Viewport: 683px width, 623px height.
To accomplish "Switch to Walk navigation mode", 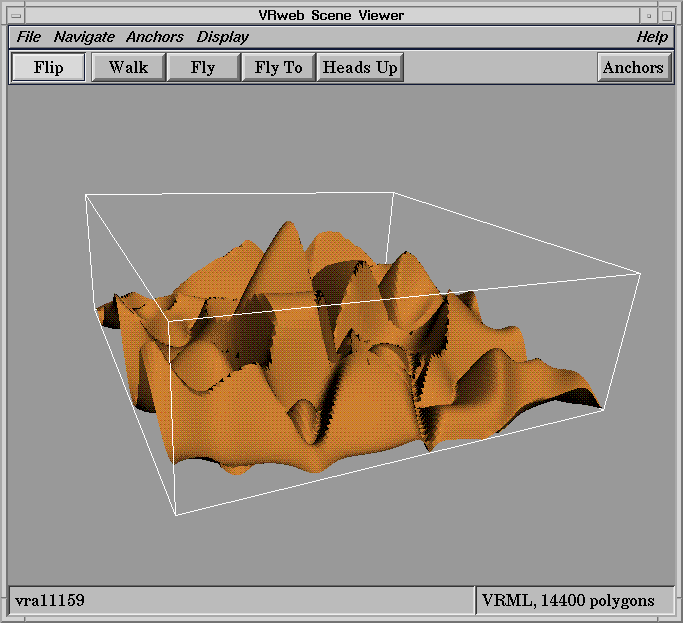I will coord(128,67).
